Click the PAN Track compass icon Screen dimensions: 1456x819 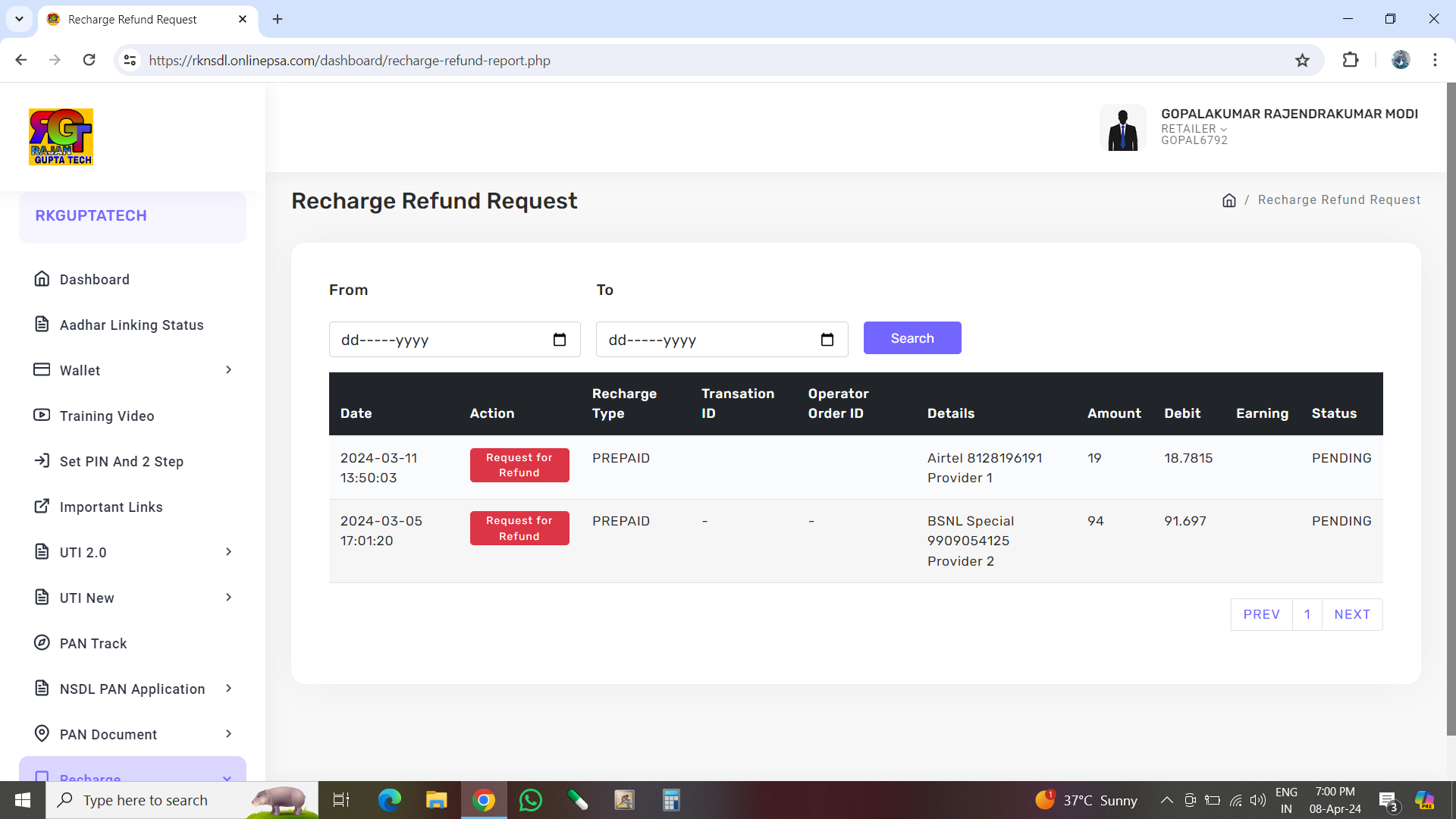click(x=42, y=643)
